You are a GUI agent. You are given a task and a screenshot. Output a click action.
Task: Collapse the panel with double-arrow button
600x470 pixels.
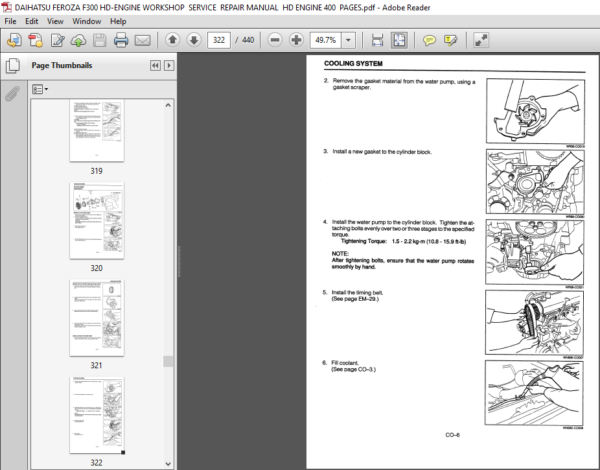click(155, 65)
